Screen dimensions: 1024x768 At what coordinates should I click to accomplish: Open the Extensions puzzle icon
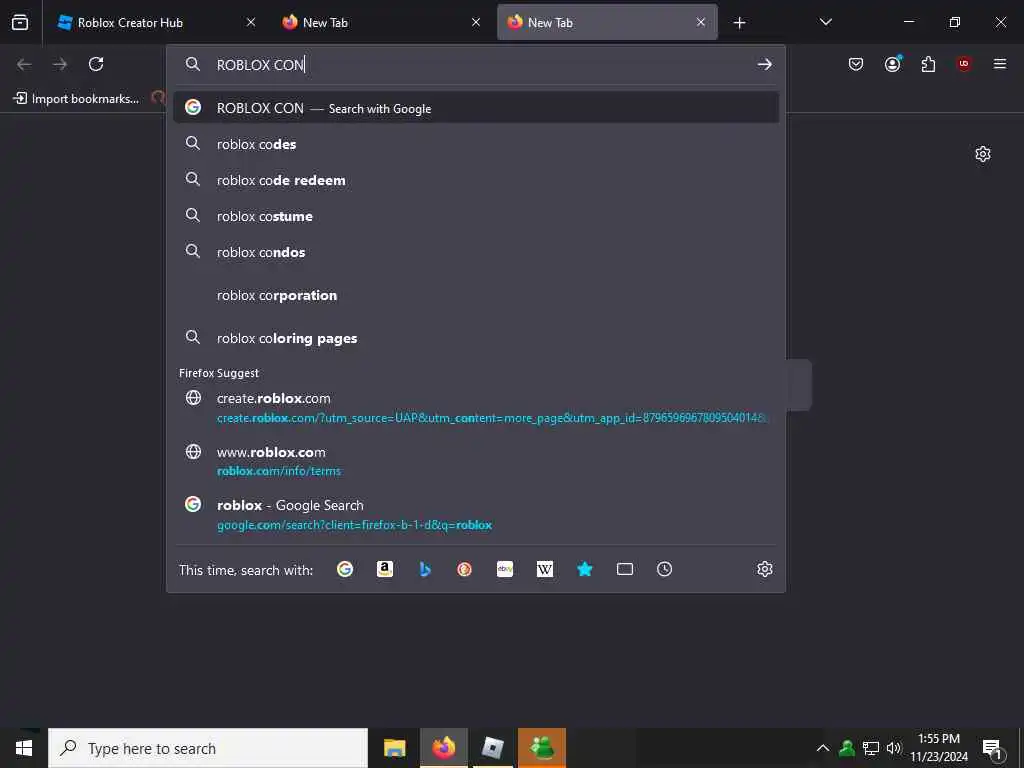[x=928, y=64]
